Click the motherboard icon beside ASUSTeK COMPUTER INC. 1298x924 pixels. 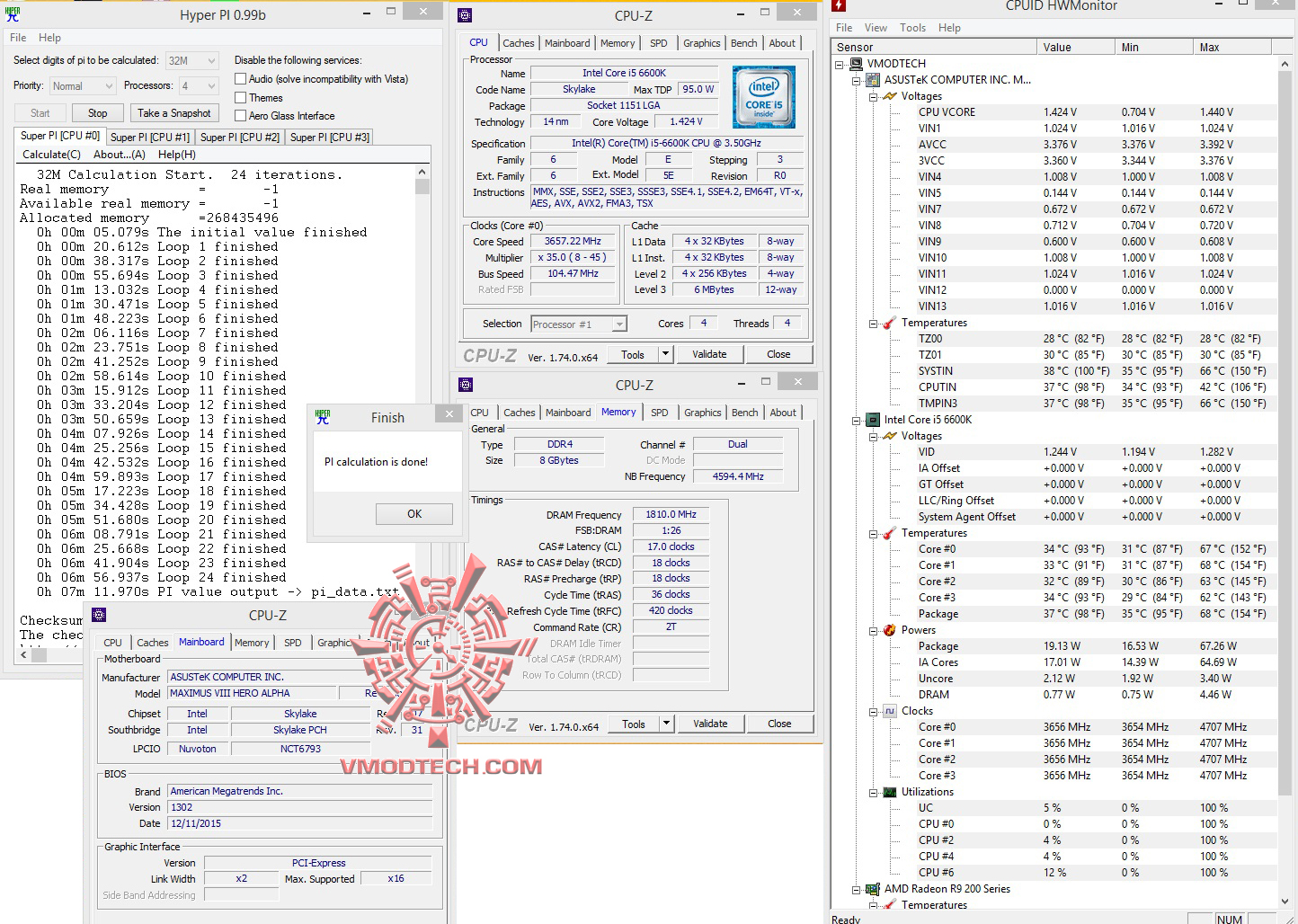click(873, 80)
